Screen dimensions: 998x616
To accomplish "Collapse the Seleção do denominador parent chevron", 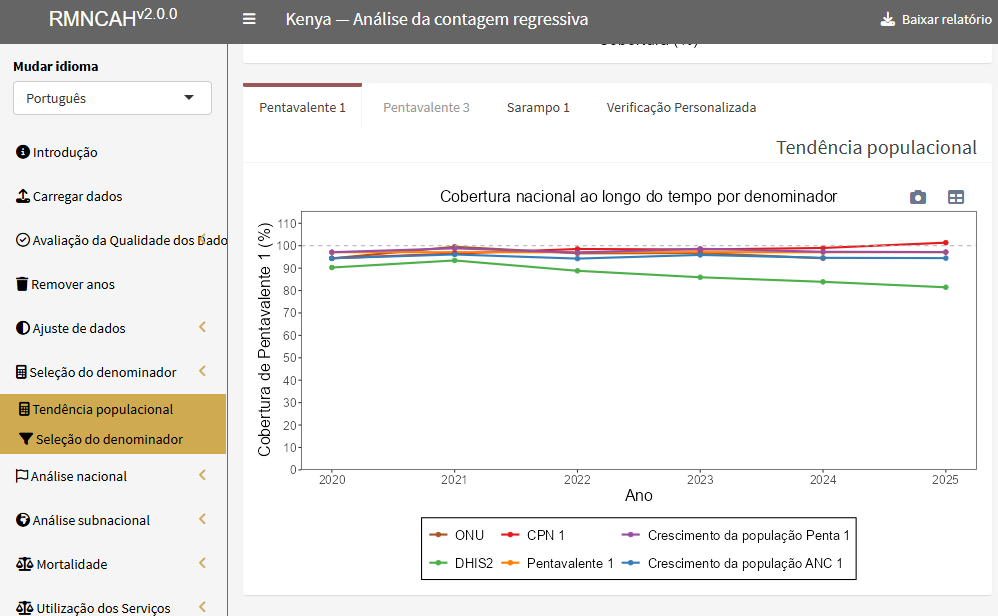I will click(202, 371).
